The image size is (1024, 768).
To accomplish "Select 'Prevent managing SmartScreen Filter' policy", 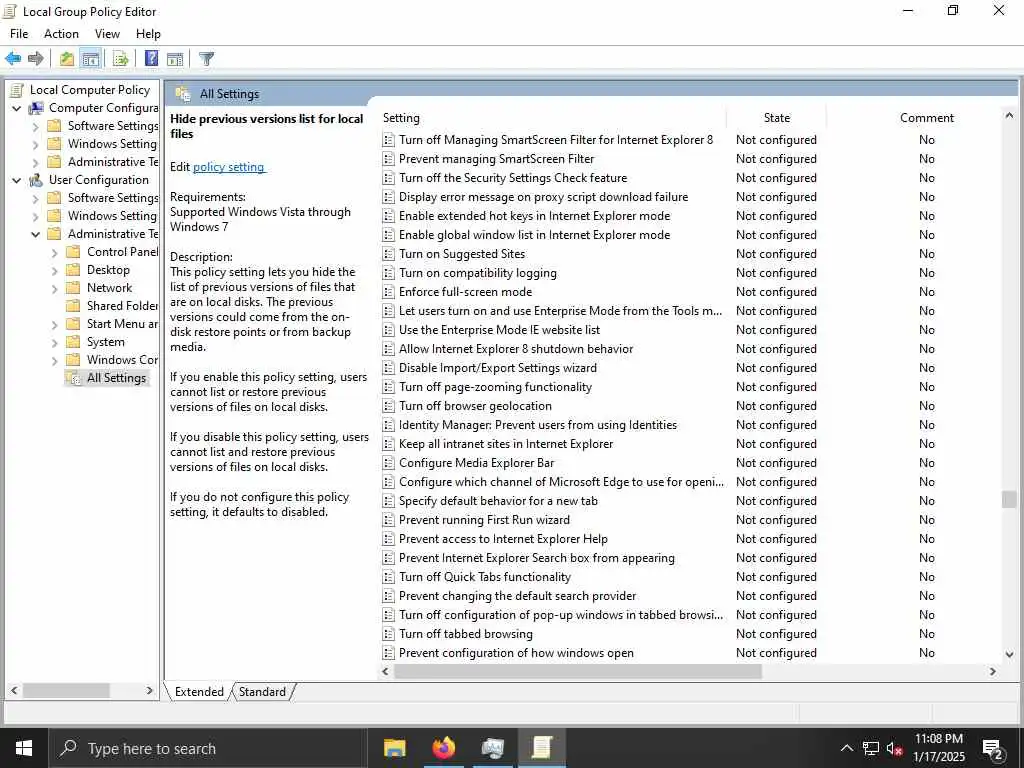I will tap(496, 159).
